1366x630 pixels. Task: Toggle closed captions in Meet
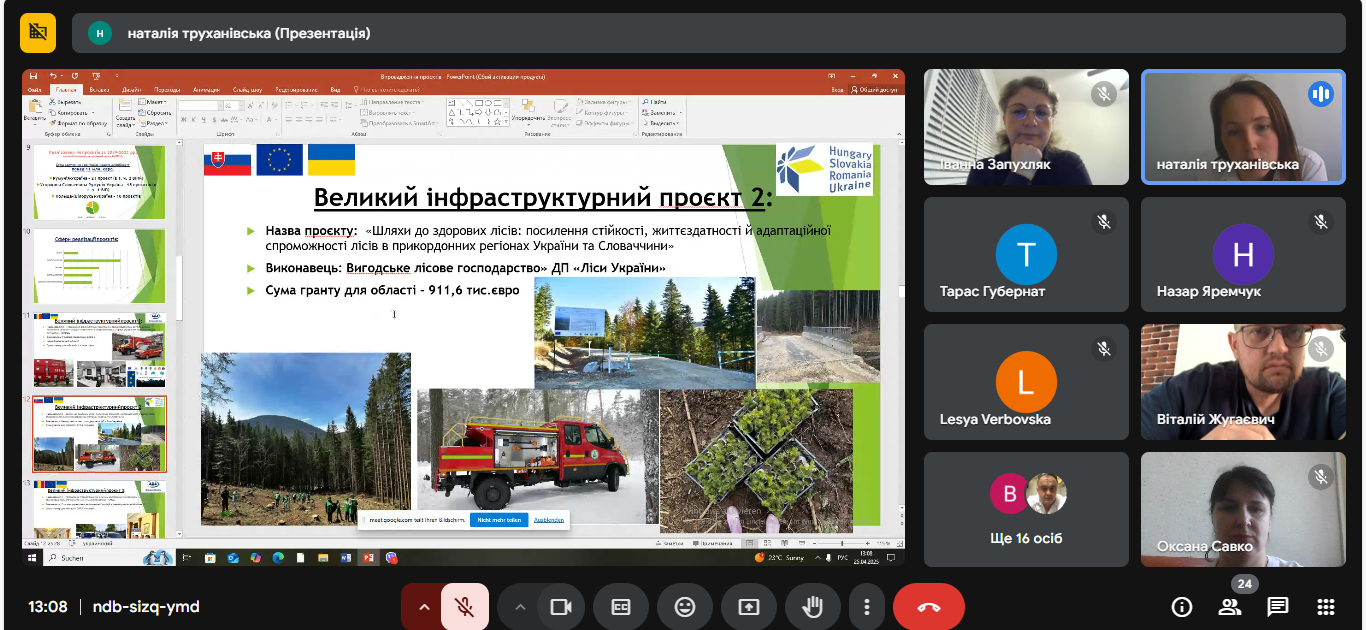[x=621, y=607]
